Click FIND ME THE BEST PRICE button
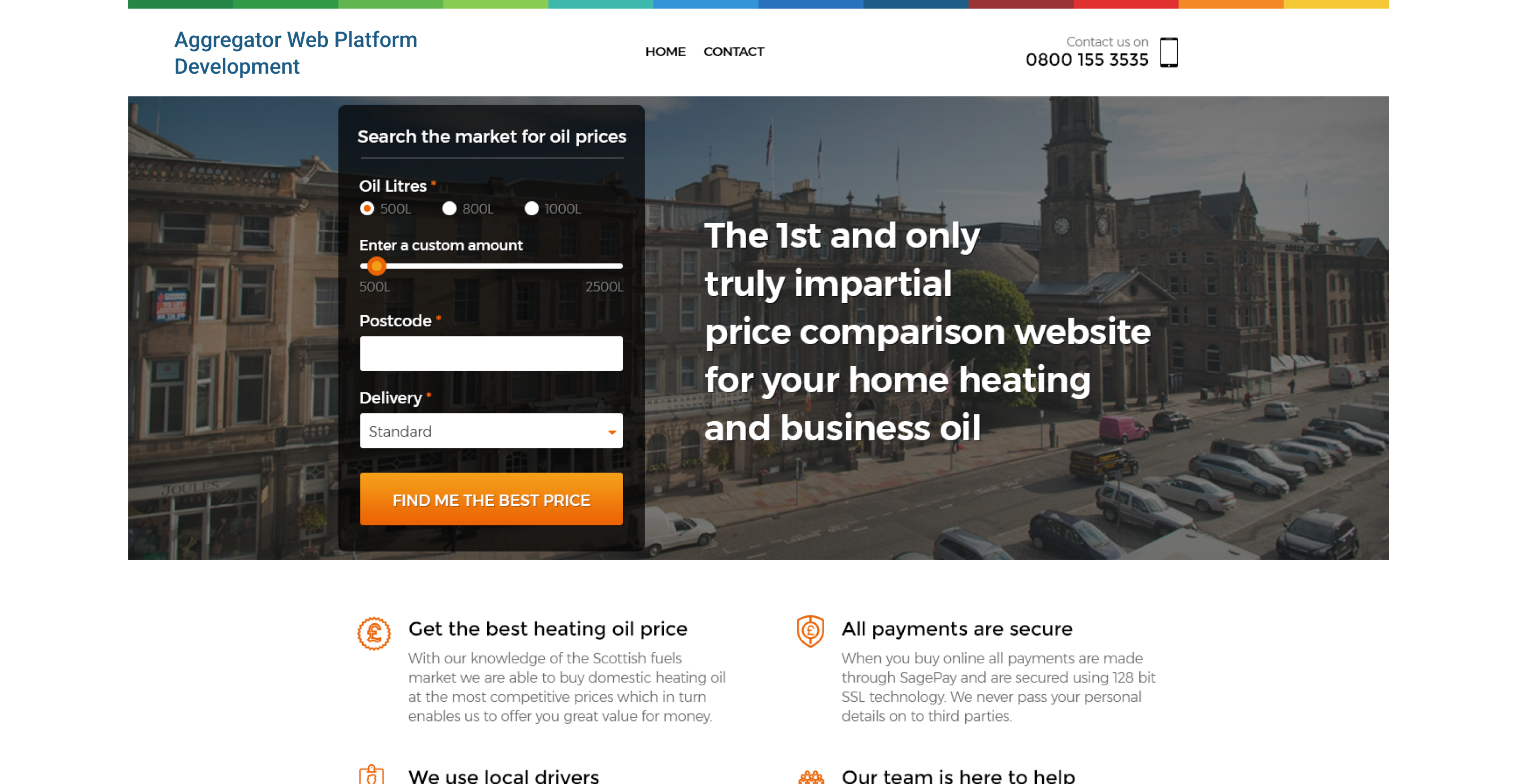This screenshot has height=784, width=1517. pyautogui.click(x=491, y=499)
